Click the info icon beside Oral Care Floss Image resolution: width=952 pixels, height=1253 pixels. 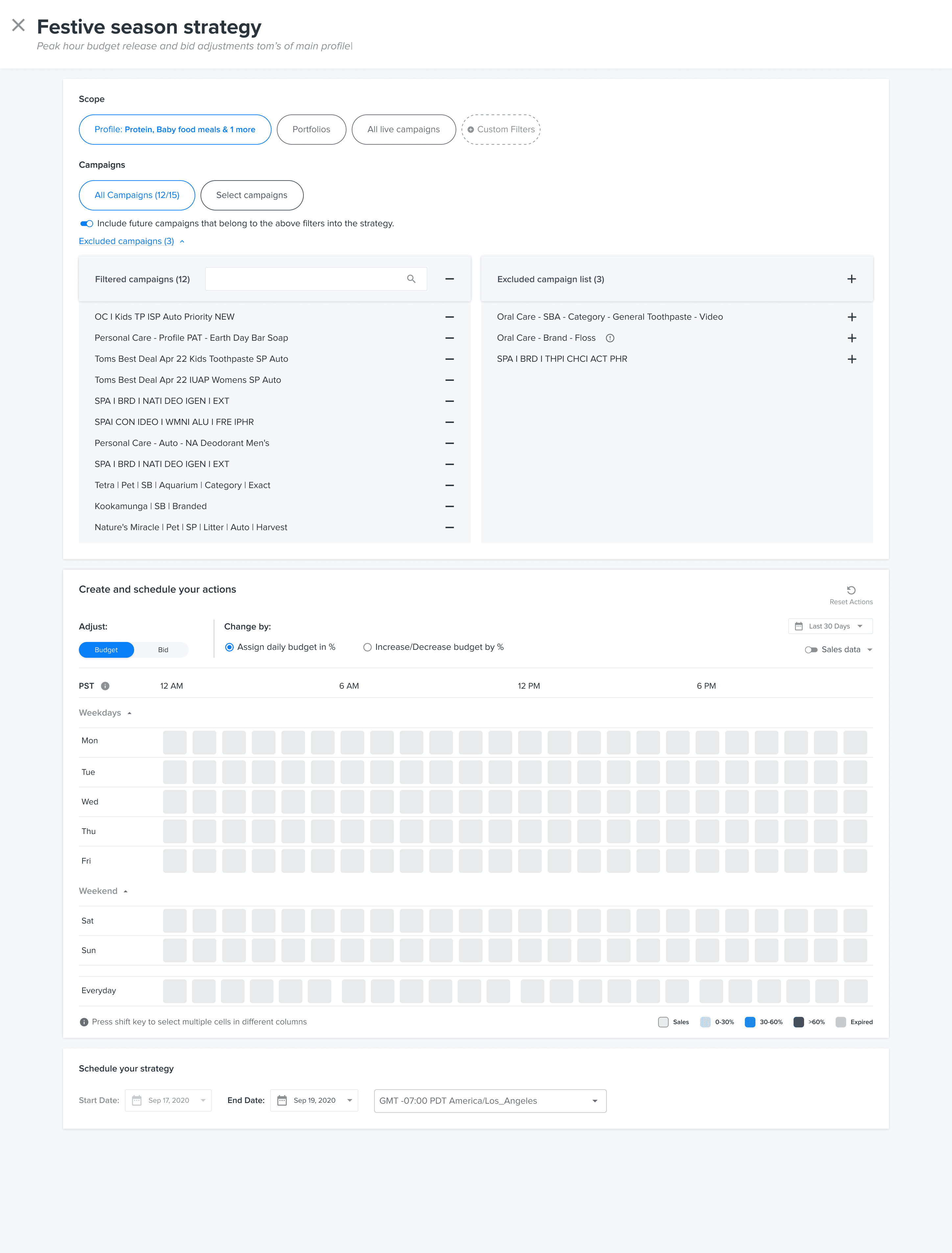pyautogui.click(x=610, y=338)
